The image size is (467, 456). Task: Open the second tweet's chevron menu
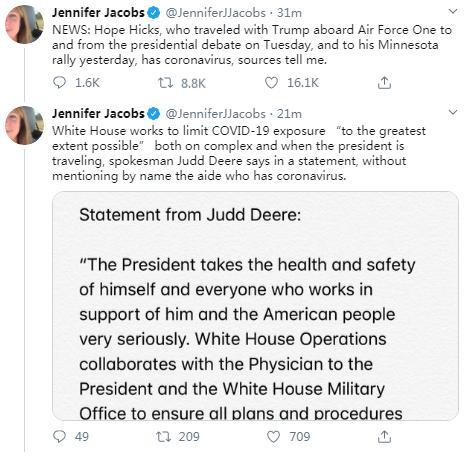453,112
